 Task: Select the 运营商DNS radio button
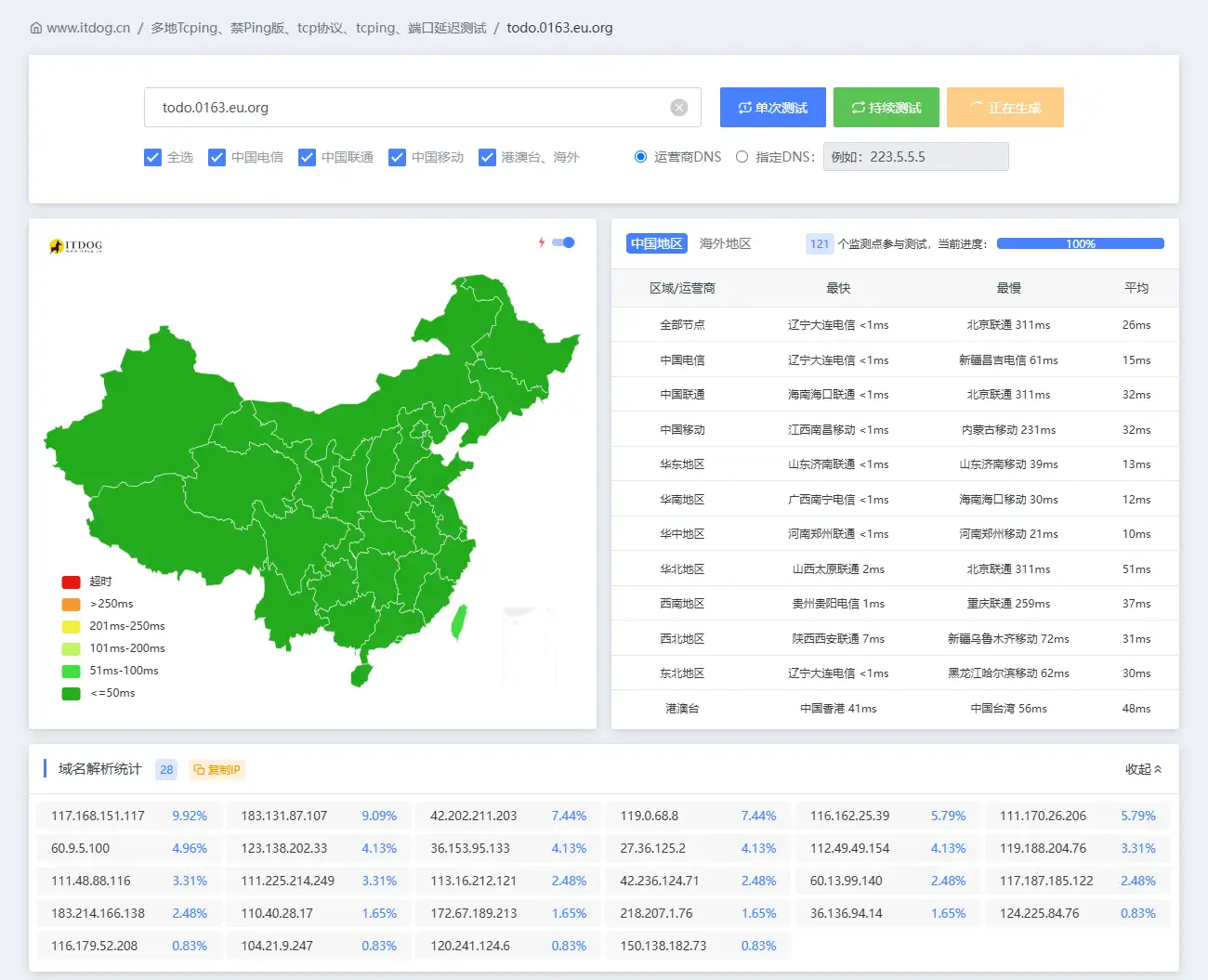640,157
